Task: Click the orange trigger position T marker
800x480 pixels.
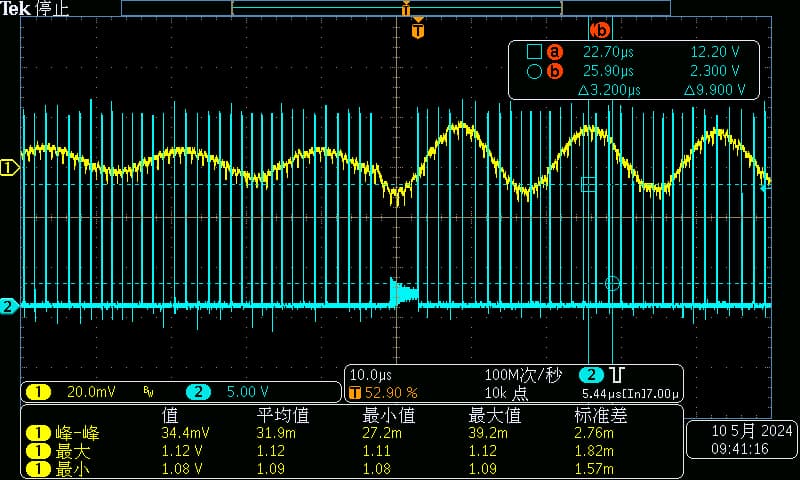Action: point(418,31)
